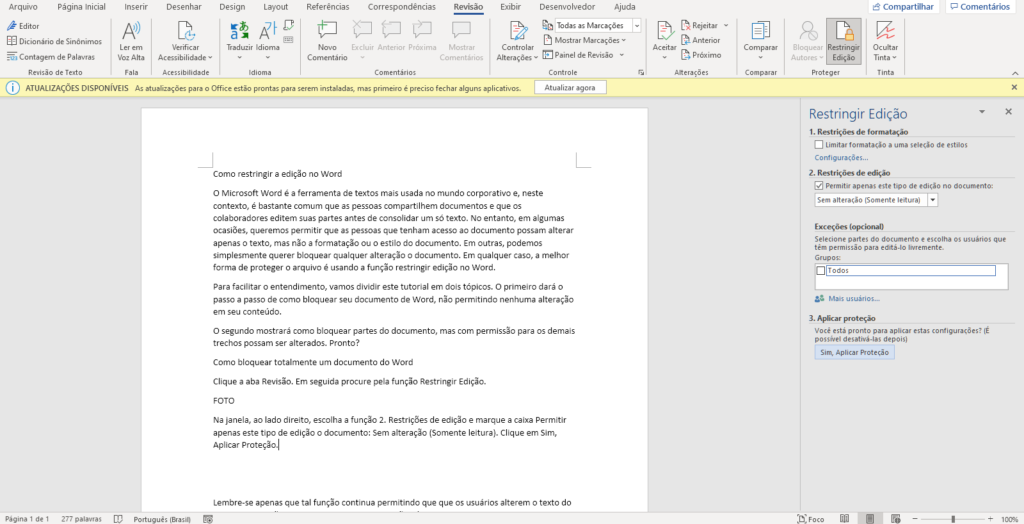
Task: Open Painel de Revisão
Action: pyautogui.click(x=578, y=56)
